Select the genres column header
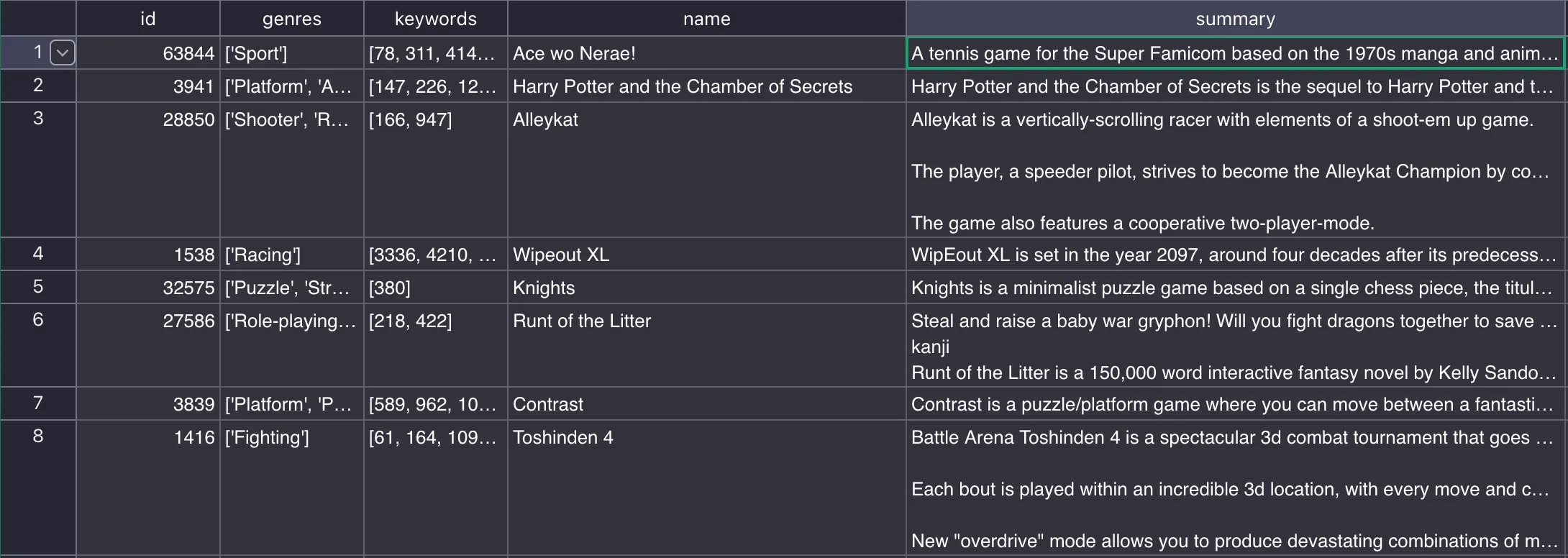The height and width of the screenshot is (558, 1568). [x=291, y=19]
